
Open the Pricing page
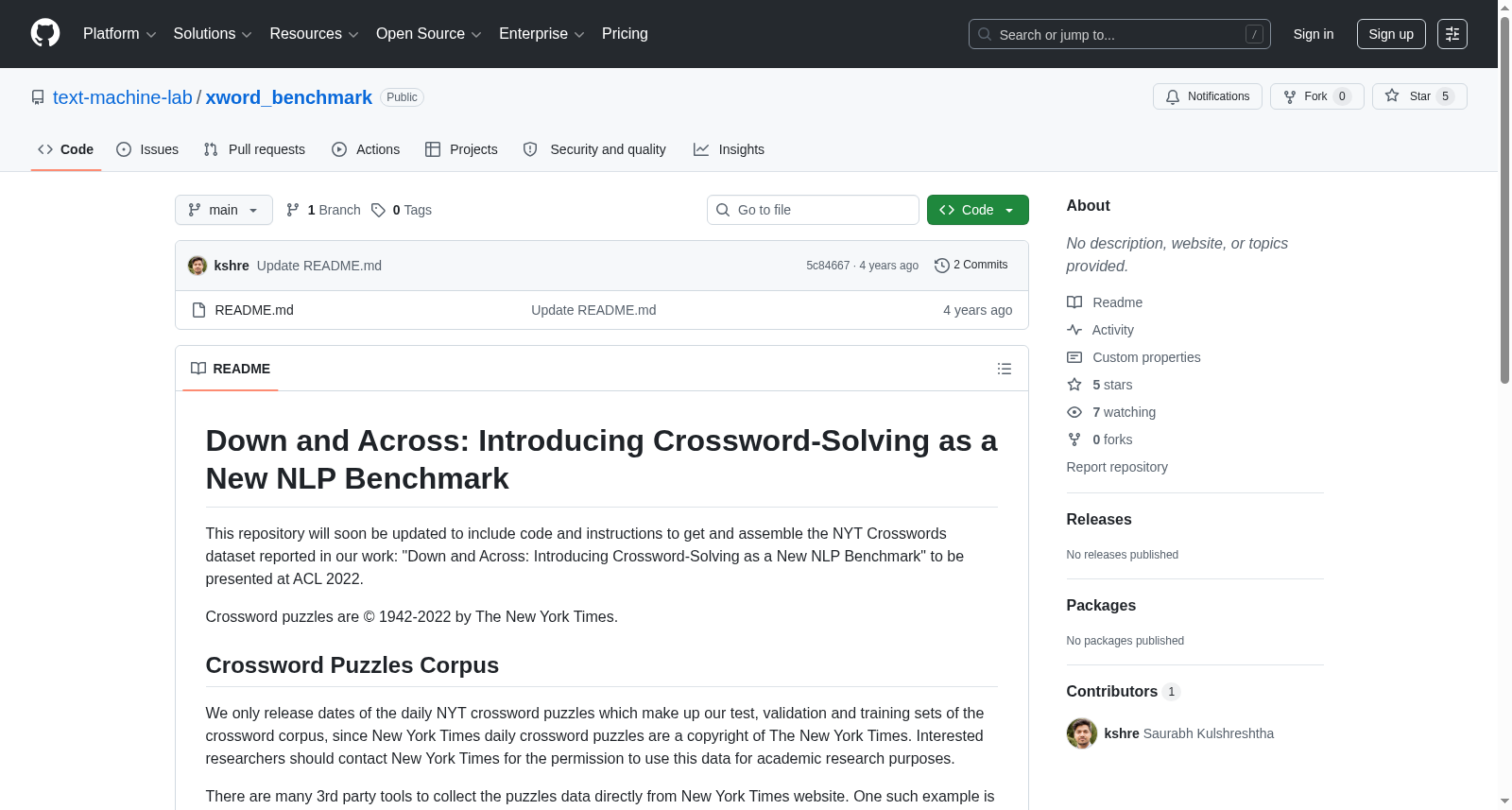tap(625, 34)
